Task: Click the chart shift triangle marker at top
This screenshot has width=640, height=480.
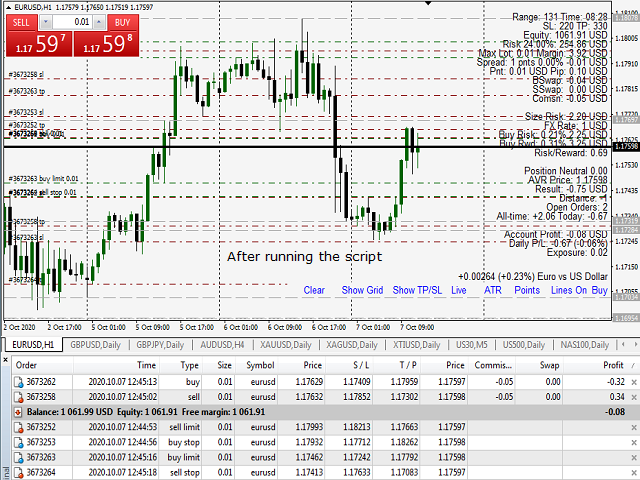Action: click(428, 3)
